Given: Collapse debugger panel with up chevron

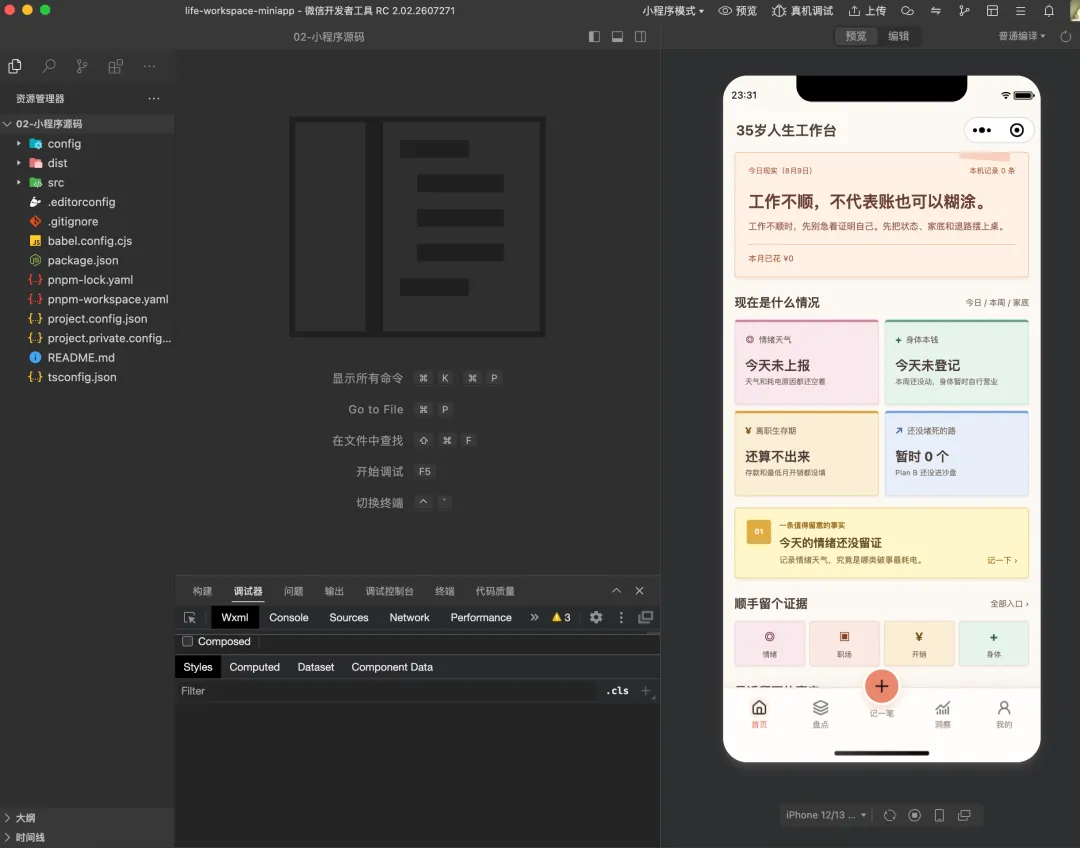Looking at the screenshot, I should pos(616,590).
